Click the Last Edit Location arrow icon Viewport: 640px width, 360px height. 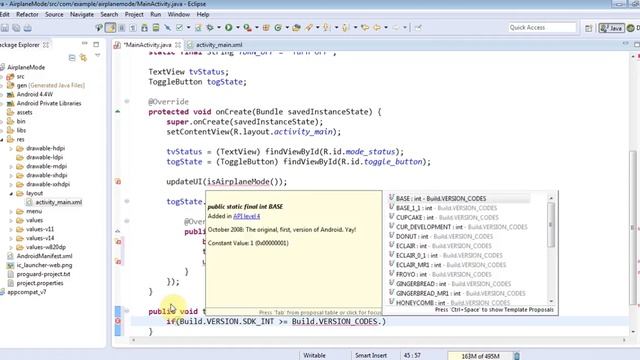click(x=365, y=28)
